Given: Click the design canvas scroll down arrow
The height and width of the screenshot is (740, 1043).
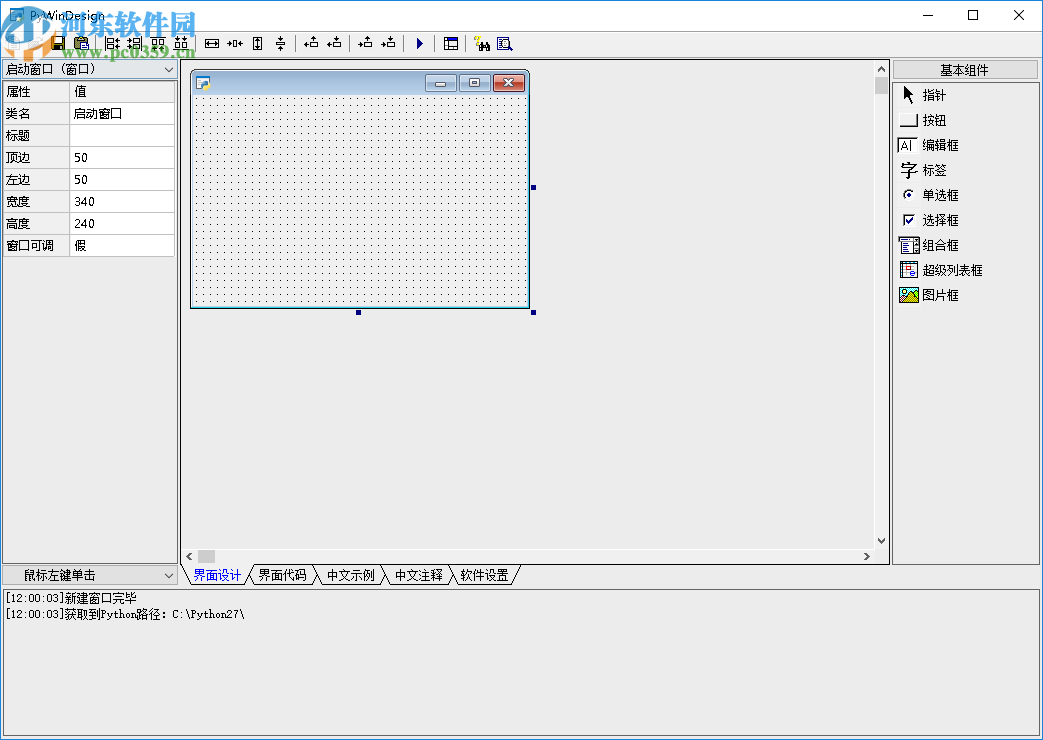Looking at the screenshot, I should [x=881, y=541].
